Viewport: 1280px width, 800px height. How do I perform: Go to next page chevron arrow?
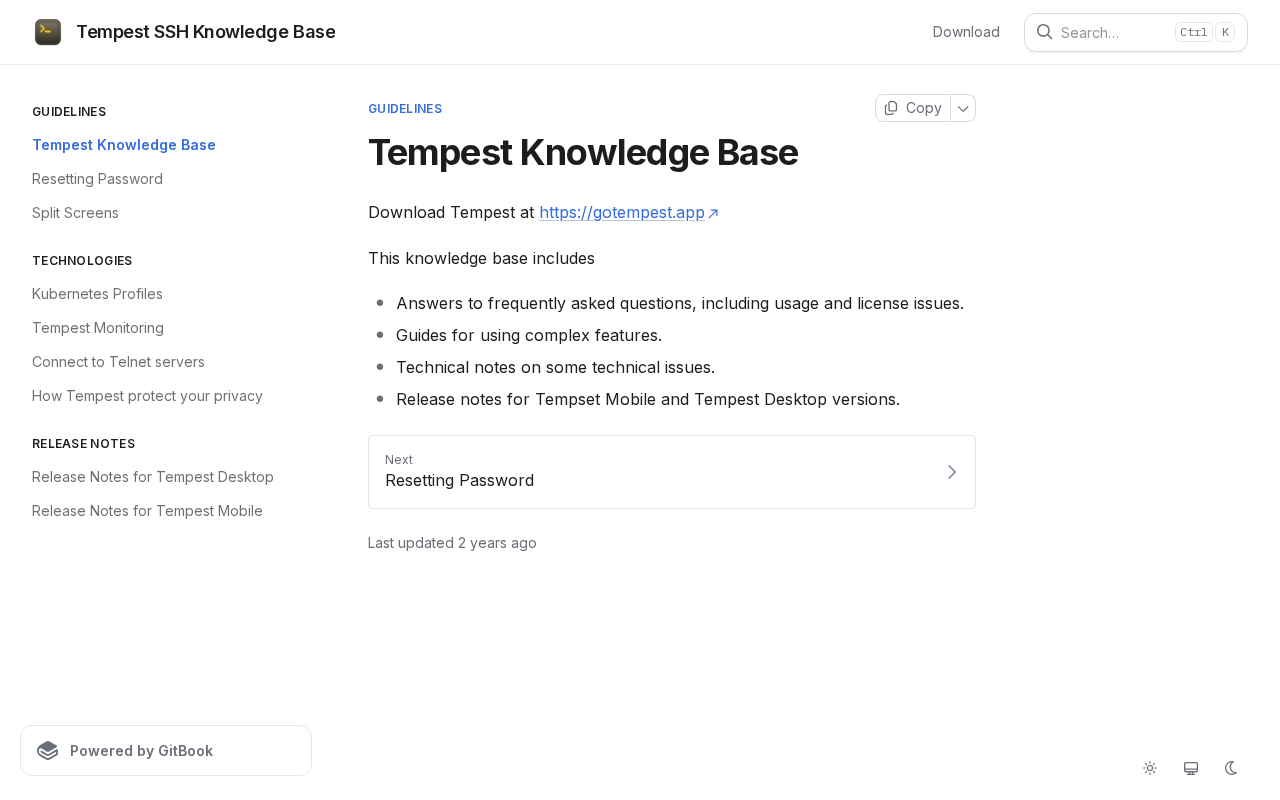(952, 472)
